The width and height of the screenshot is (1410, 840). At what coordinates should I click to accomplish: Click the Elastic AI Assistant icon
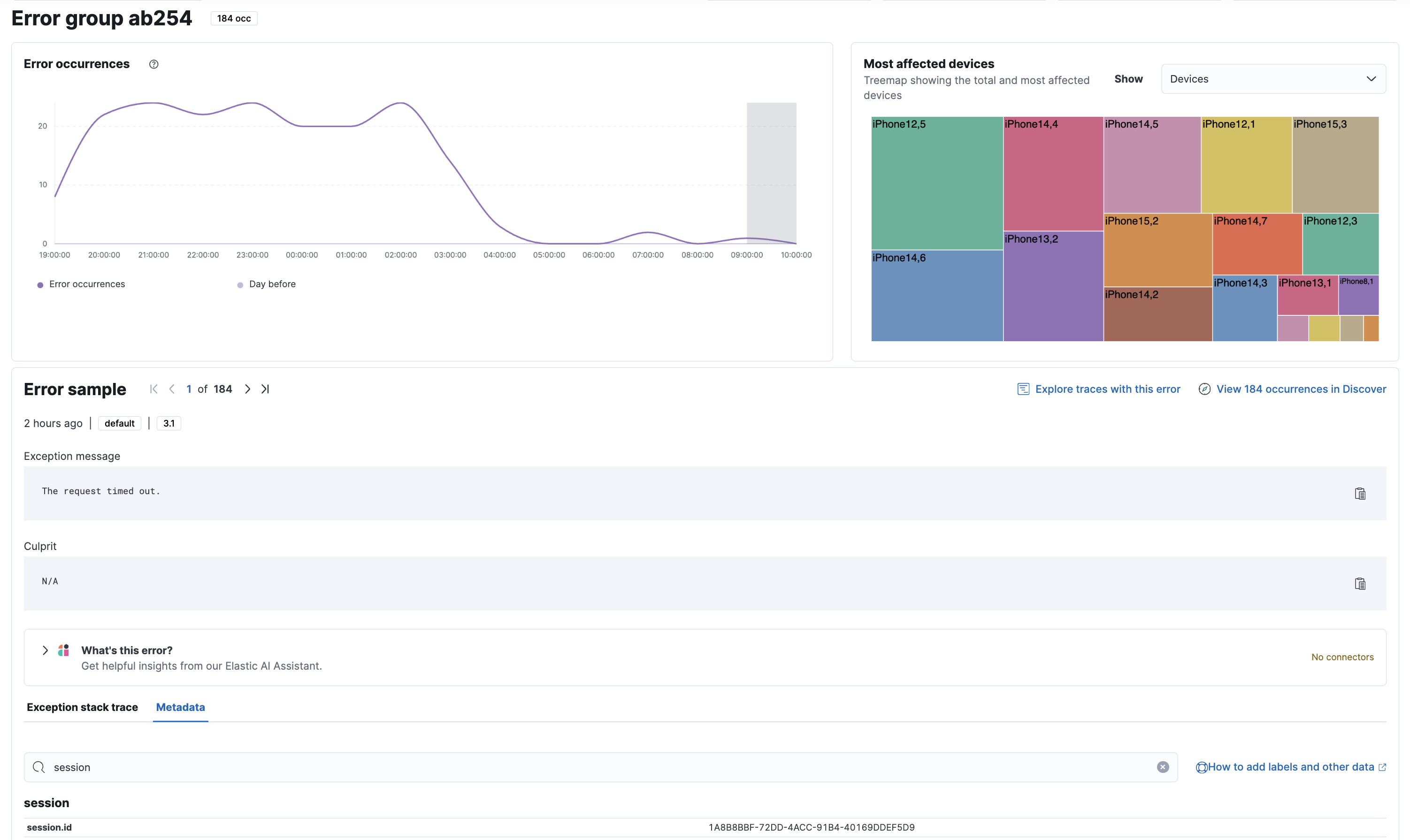coord(64,650)
